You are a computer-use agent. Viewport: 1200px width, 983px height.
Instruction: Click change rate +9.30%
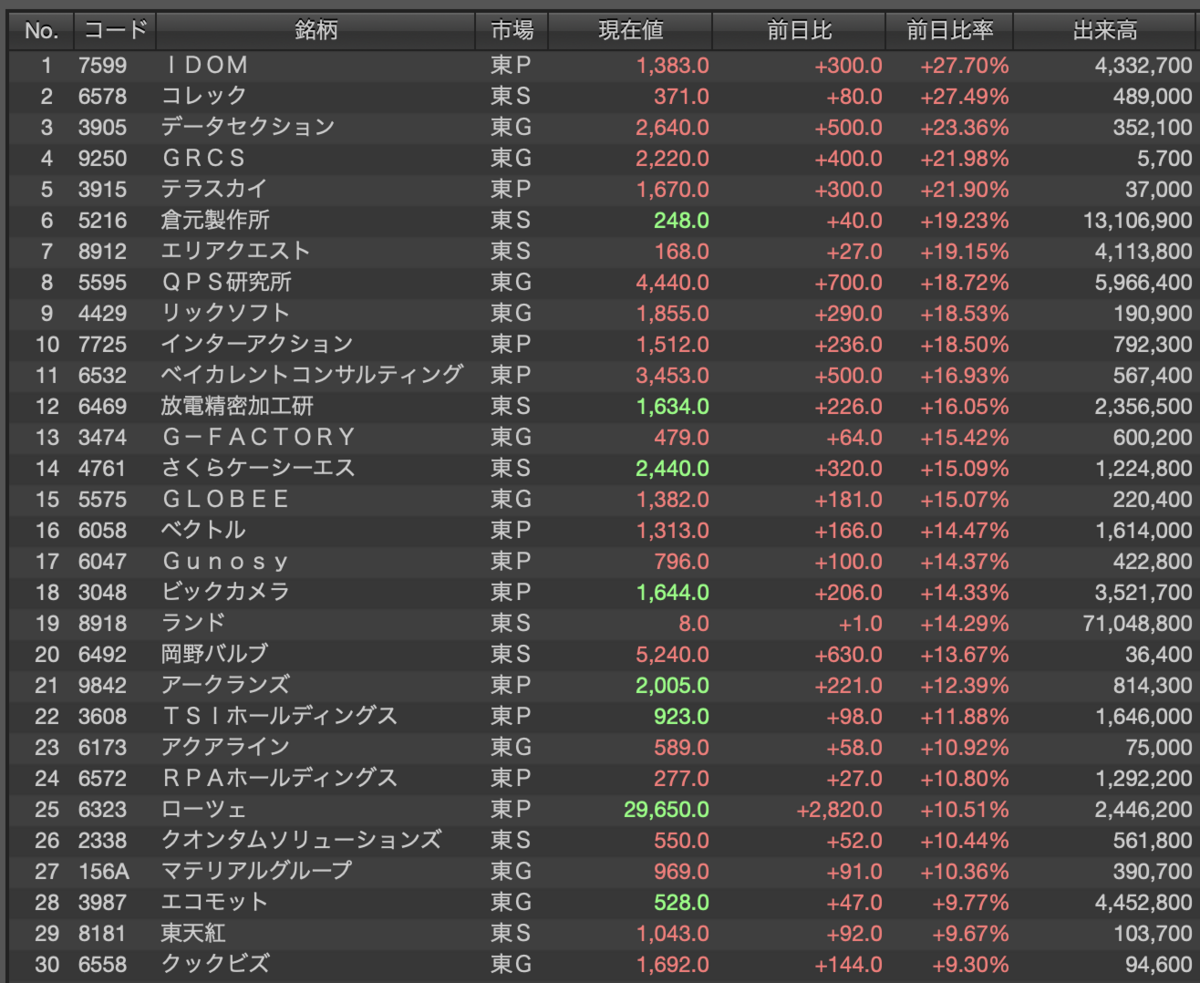(970, 964)
